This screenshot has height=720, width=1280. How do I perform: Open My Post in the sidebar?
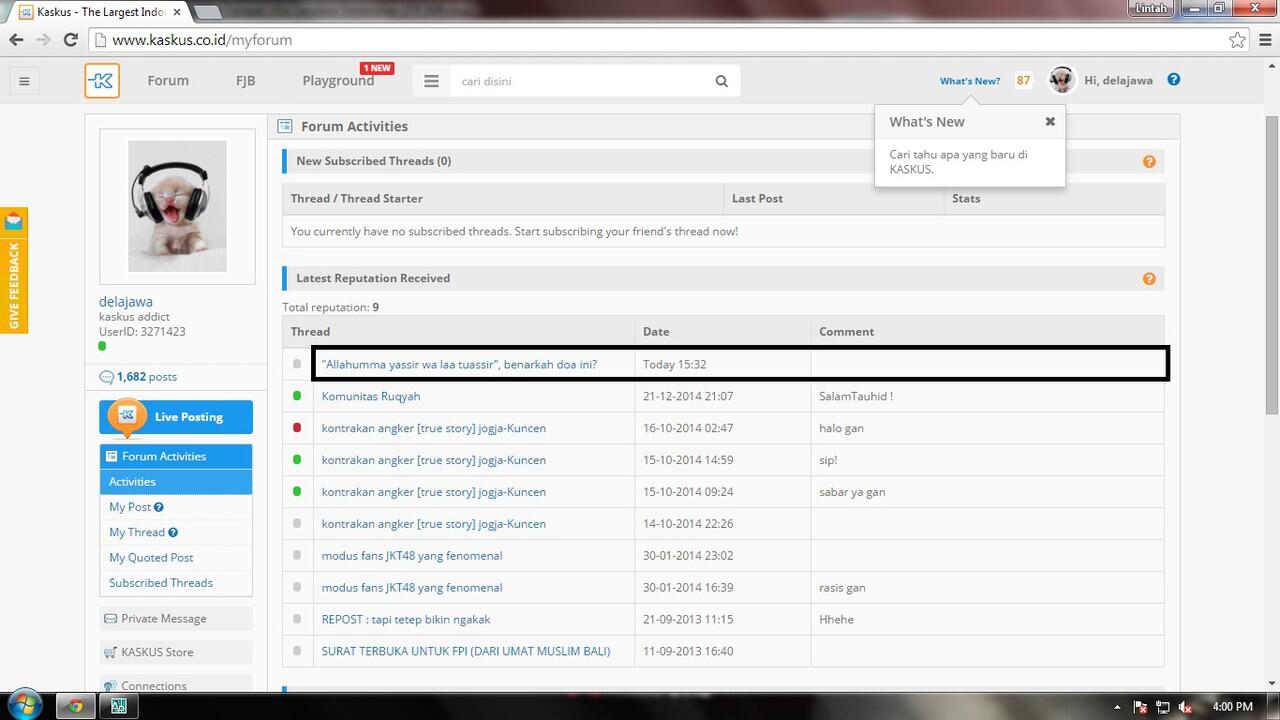(130, 507)
